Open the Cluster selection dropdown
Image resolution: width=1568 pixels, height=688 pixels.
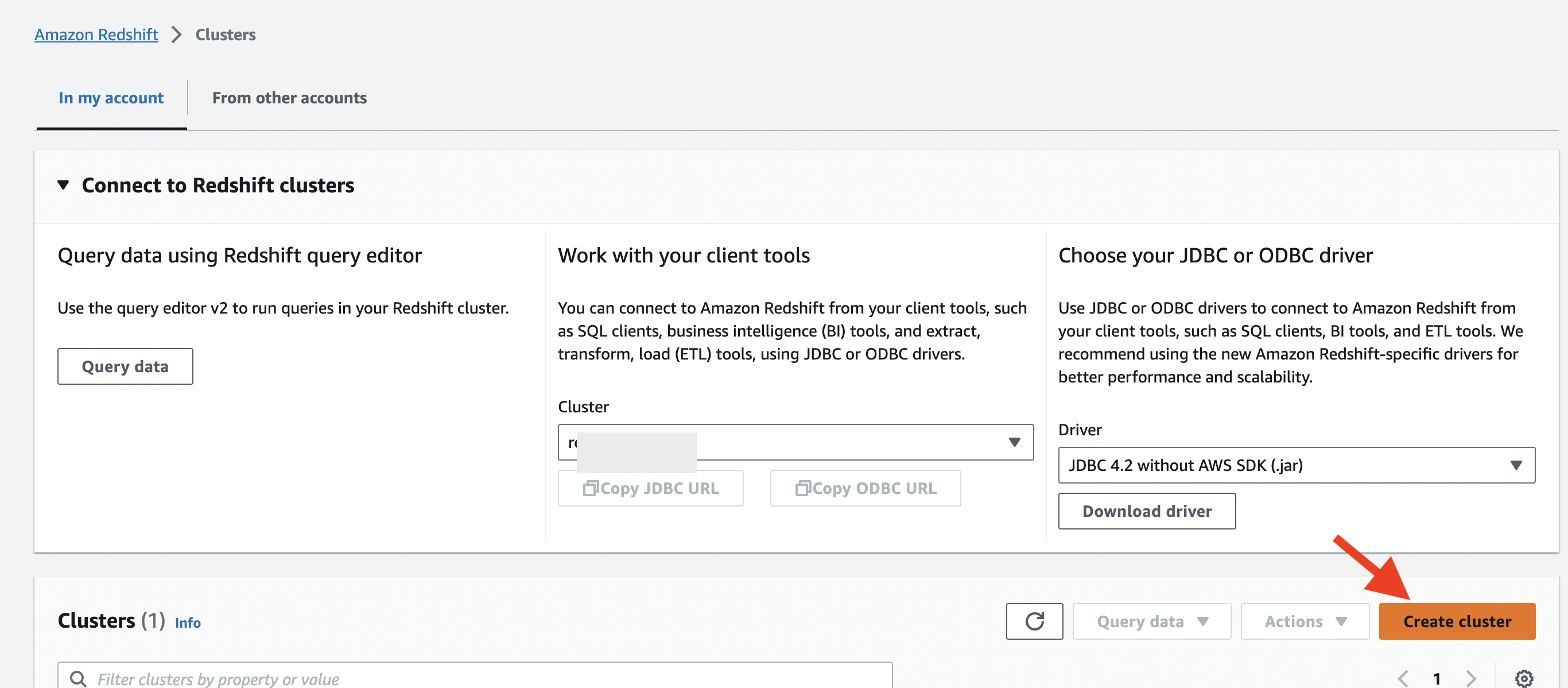point(795,442)
